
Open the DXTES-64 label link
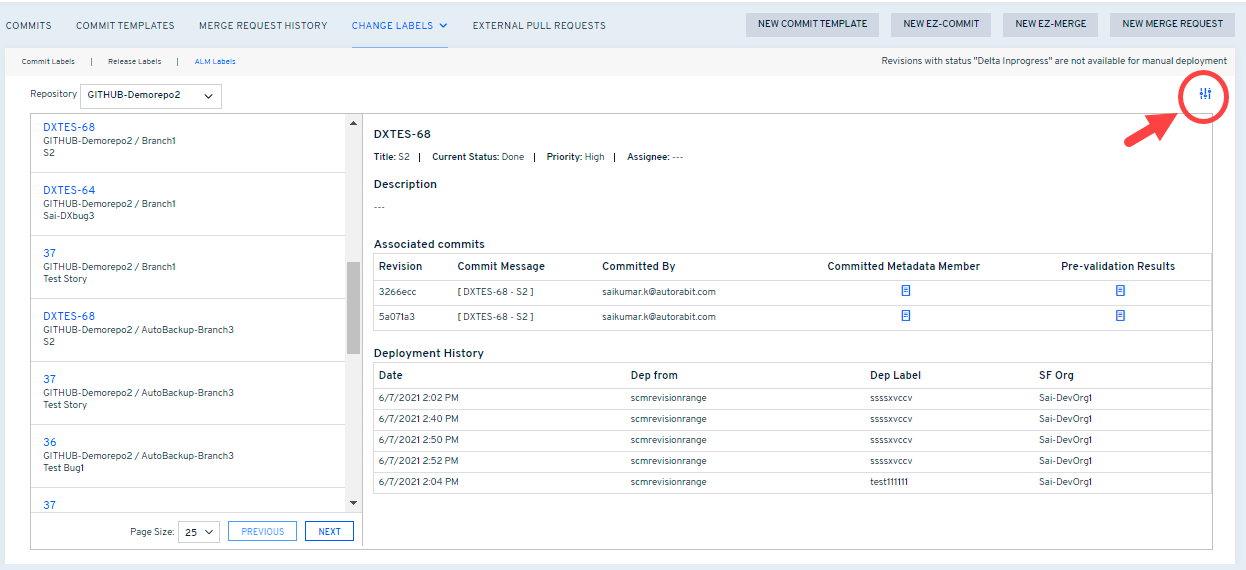tap(69, 190)
